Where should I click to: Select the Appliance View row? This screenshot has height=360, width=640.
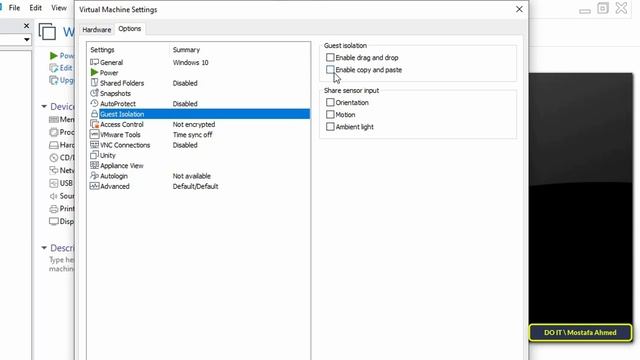click(x=199, y=166)
